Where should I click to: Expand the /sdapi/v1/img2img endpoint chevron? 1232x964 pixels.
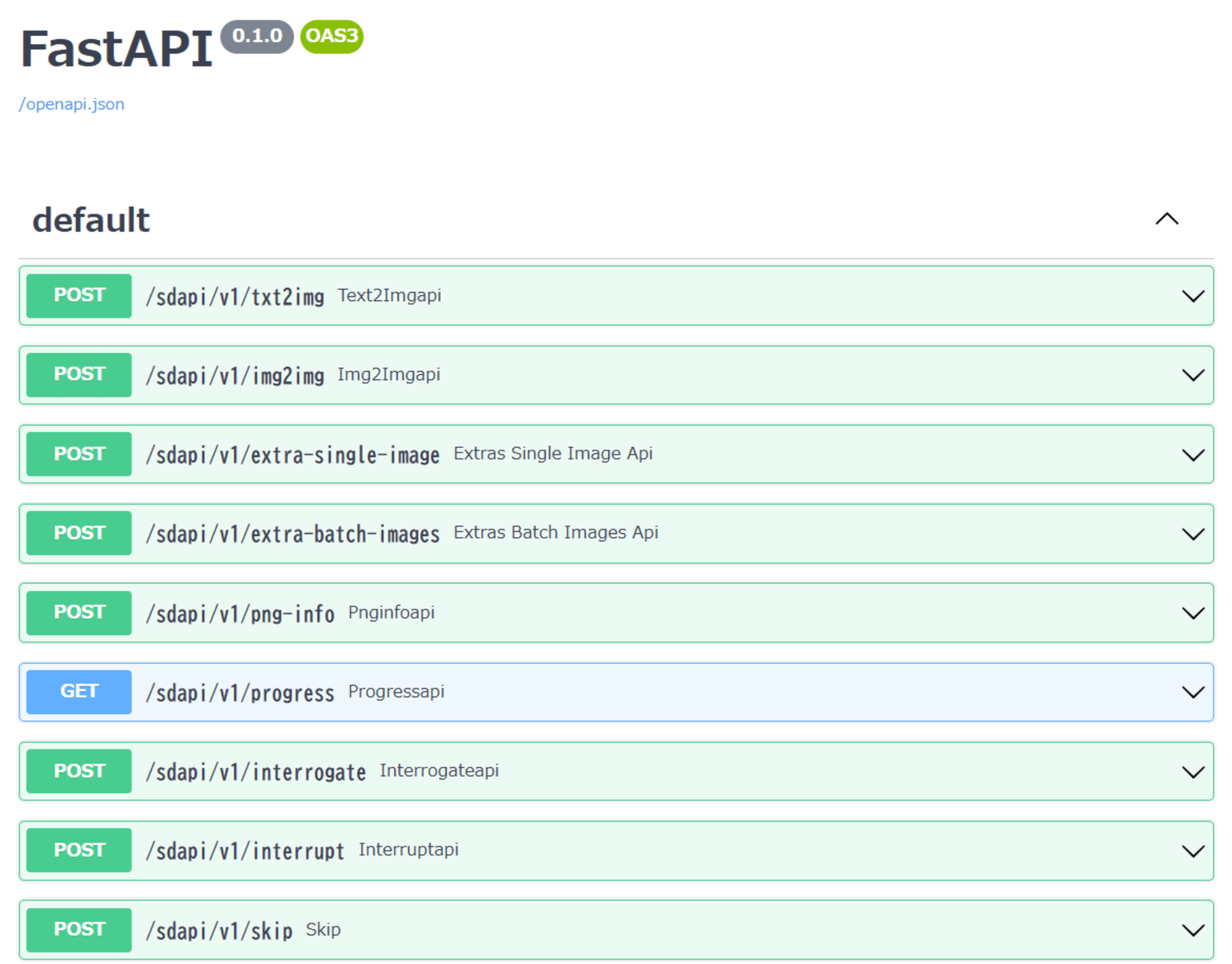(x=1193, y=375)
